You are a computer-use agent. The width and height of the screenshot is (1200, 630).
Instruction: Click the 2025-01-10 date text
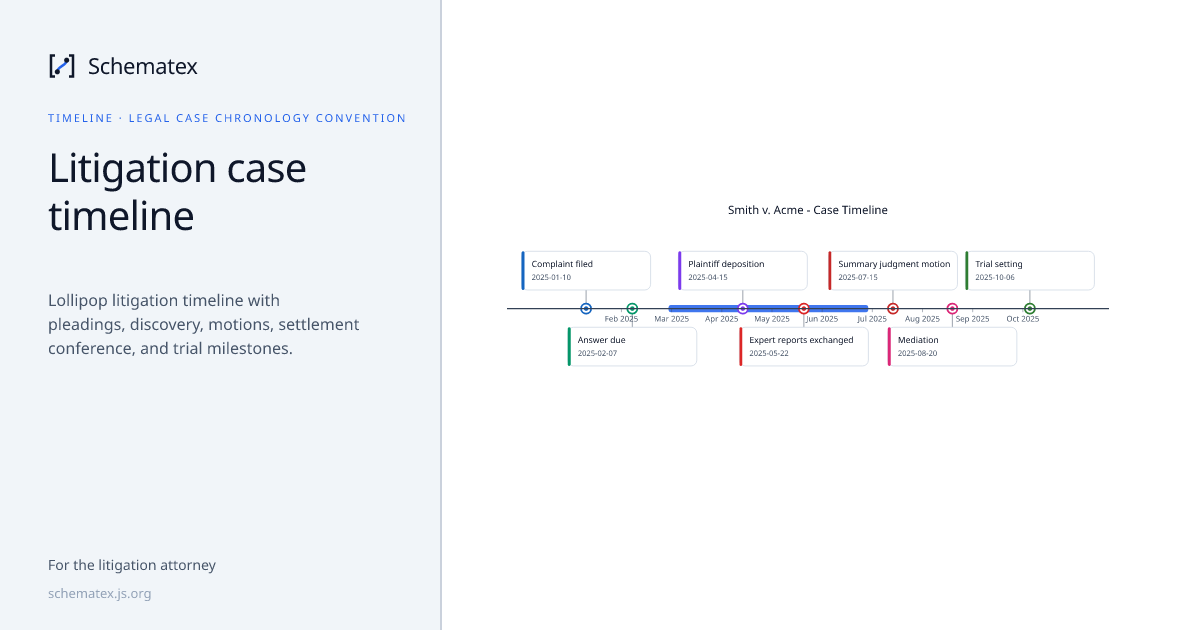click(x=551, y=277)
